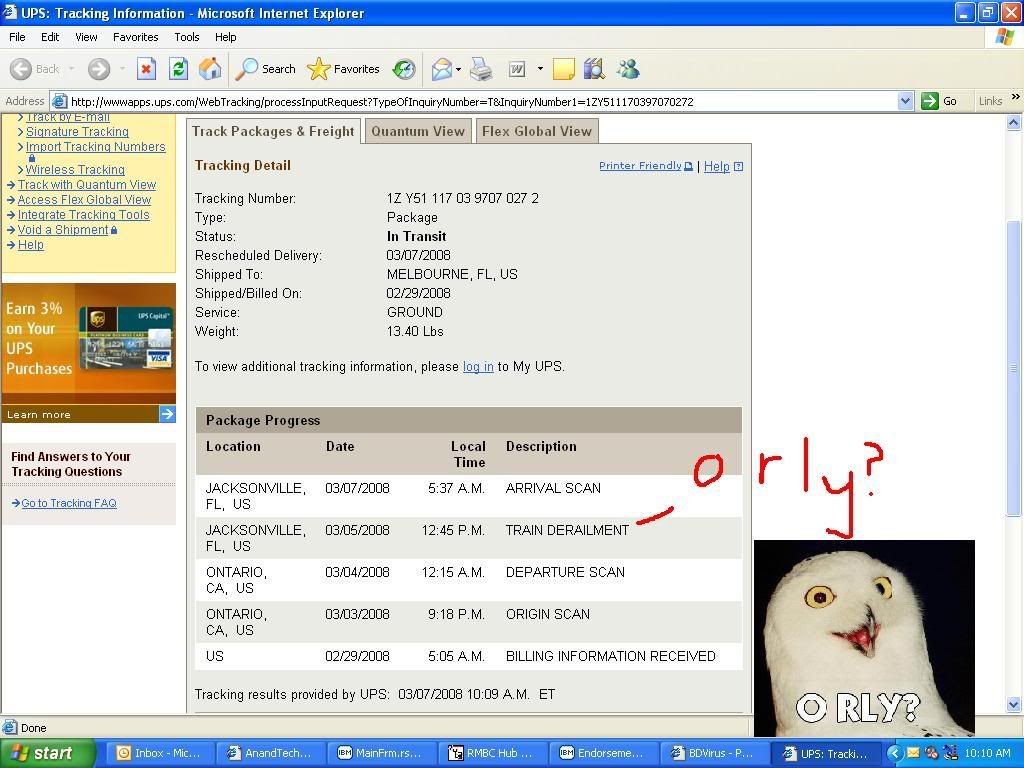
Task: Click the Favorites star button
Action: 344,69
